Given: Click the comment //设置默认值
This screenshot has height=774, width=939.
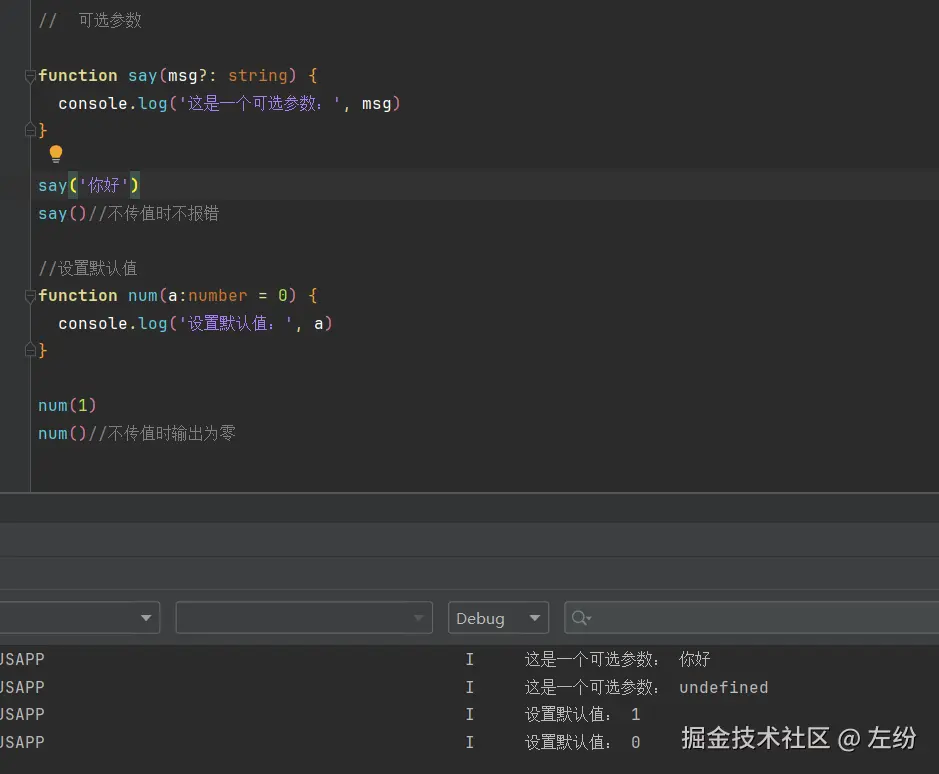Looking at the screenshot, I should coord(88,268).
